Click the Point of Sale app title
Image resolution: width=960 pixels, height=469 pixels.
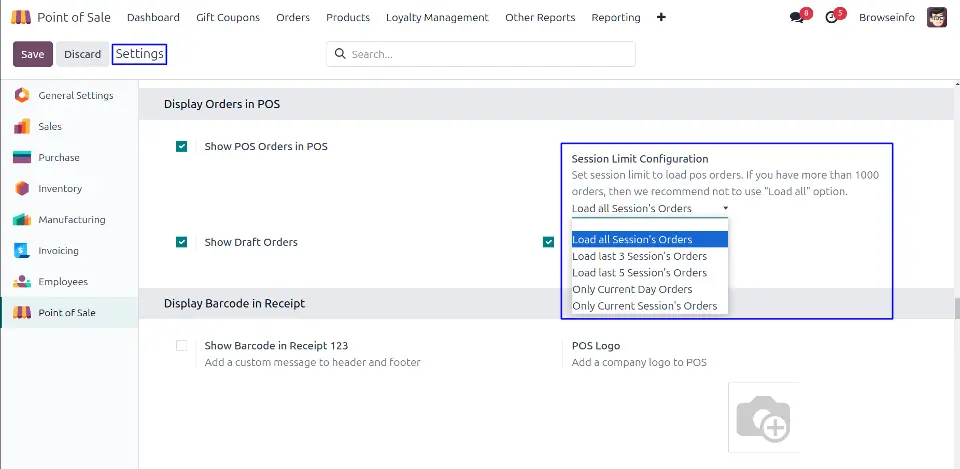point(74,17)
